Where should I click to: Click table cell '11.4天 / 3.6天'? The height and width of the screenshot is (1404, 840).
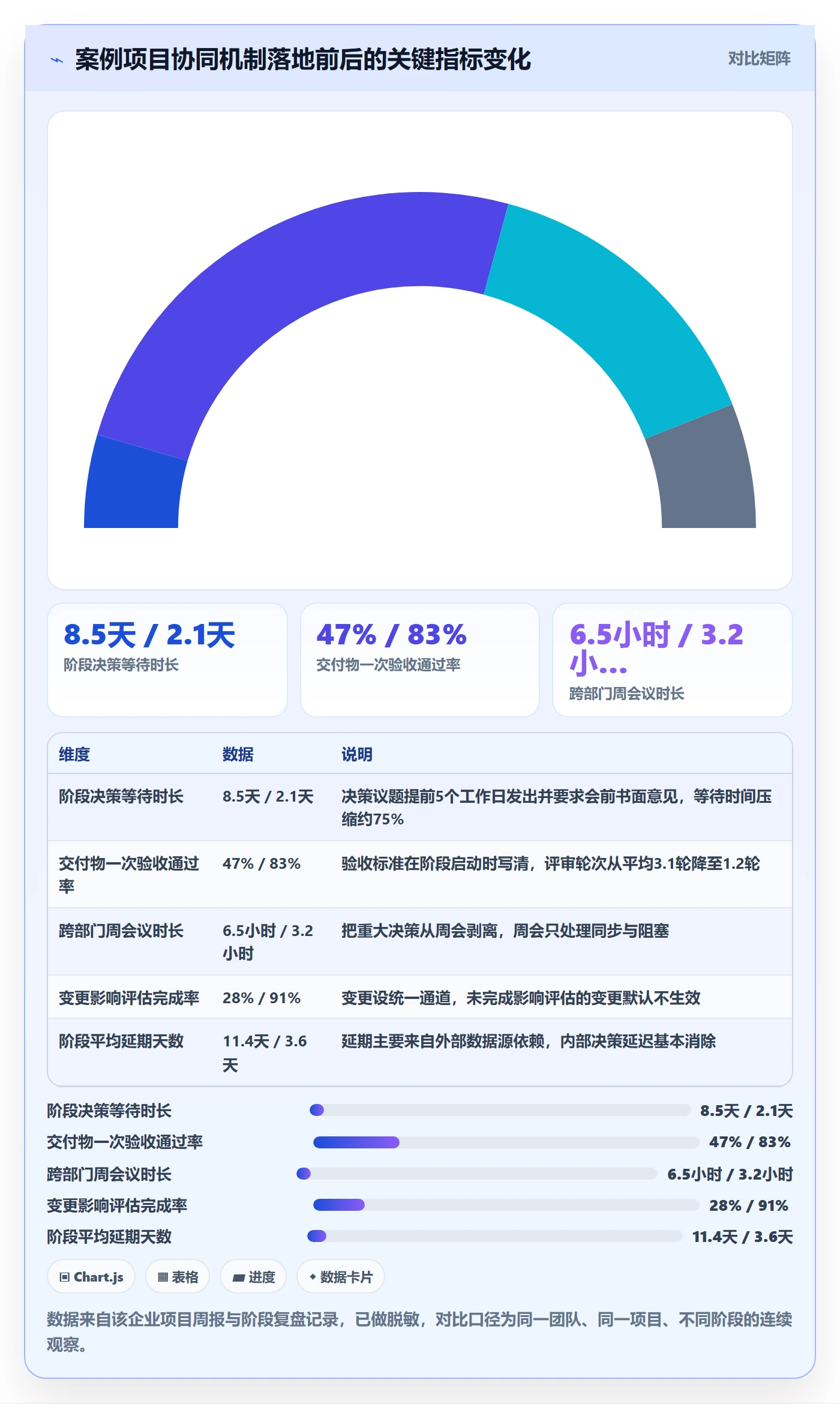pos(265,1053)
